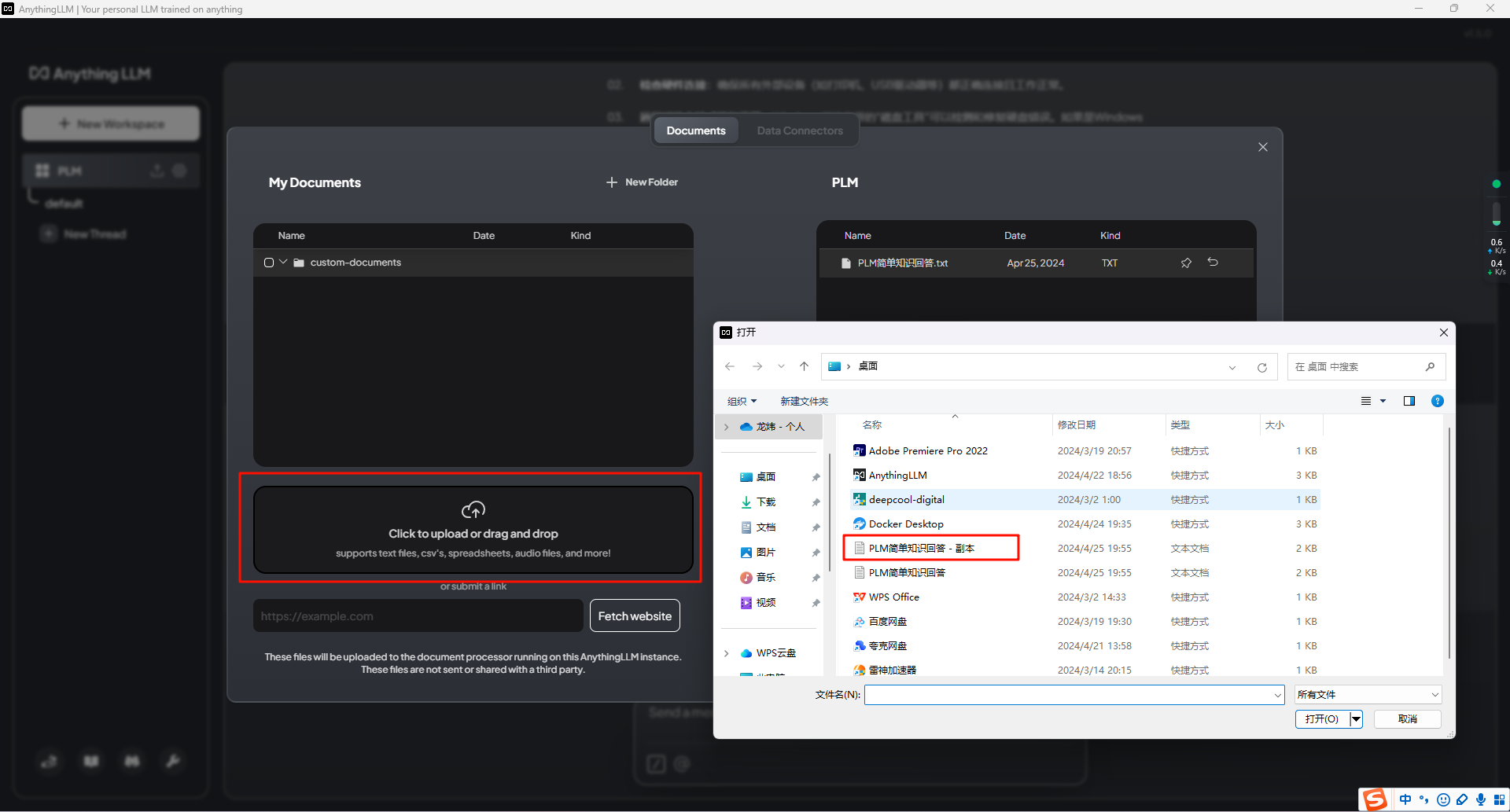Switch to the Documents tab
The width and height of the screenshot is (1510, 812).
click(x=696, y=130)
